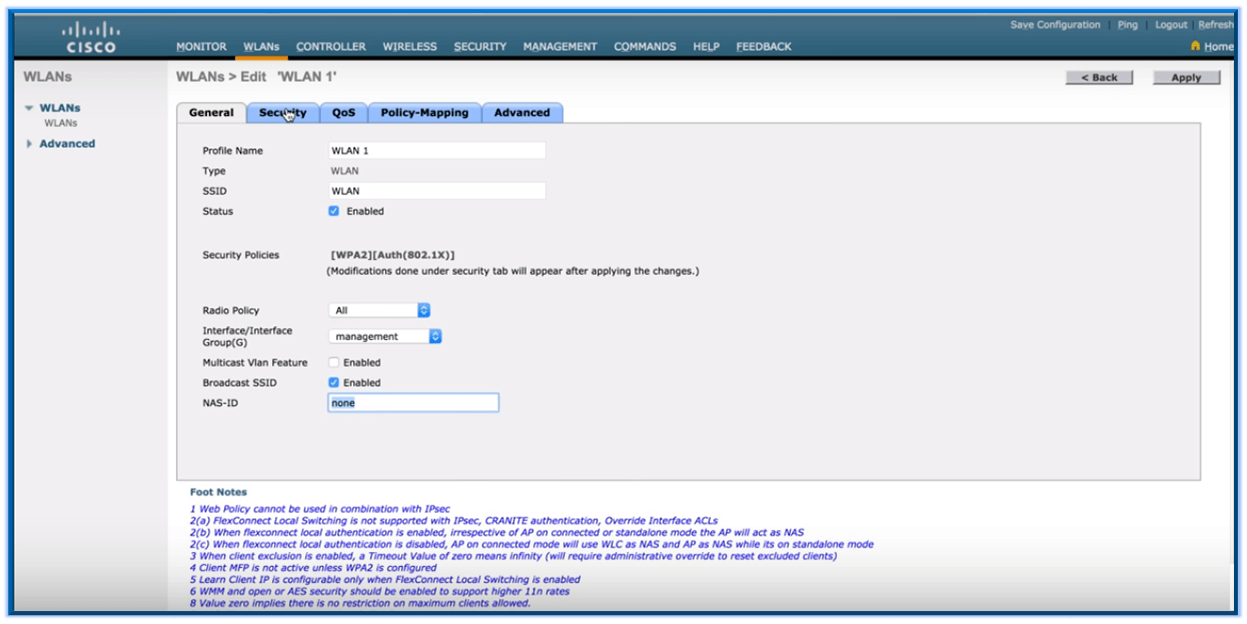Image resolution: width=1247 pixels, height=624 pixels.
Task: Switch to the QoS tab
Action: click(343, 113)
